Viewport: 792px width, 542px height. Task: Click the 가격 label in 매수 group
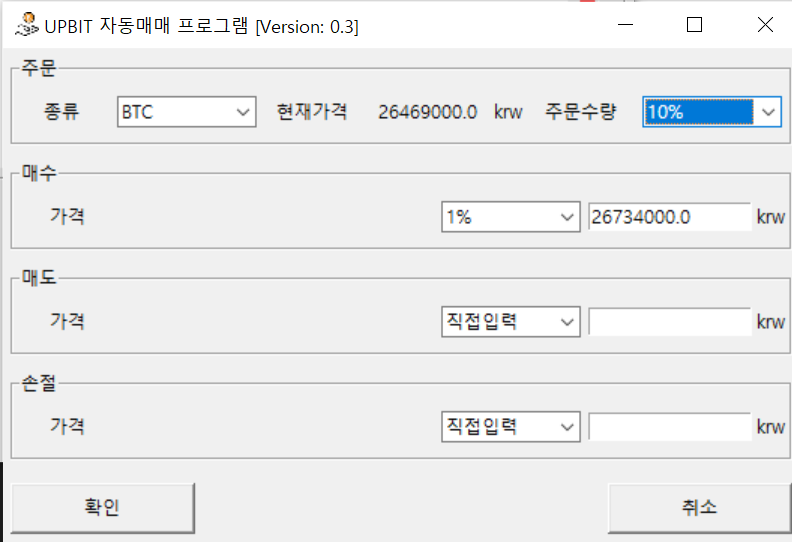67,216
